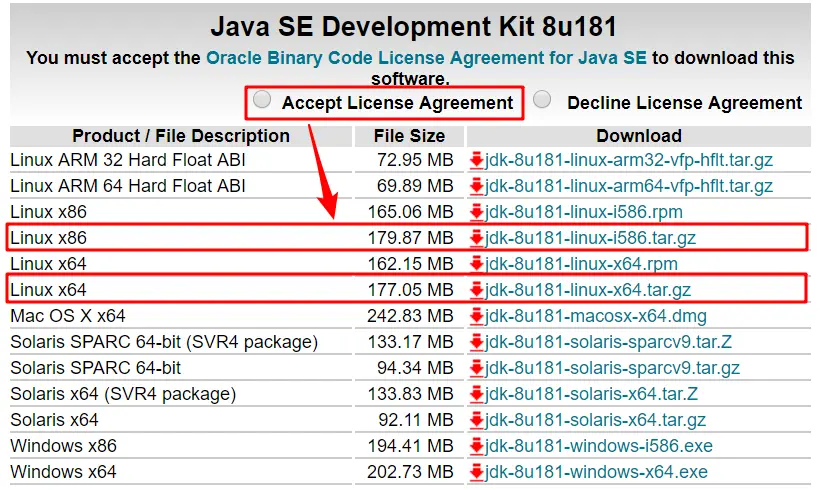Click Solaris x64 (SVR4 package) description

pos(123,394)
